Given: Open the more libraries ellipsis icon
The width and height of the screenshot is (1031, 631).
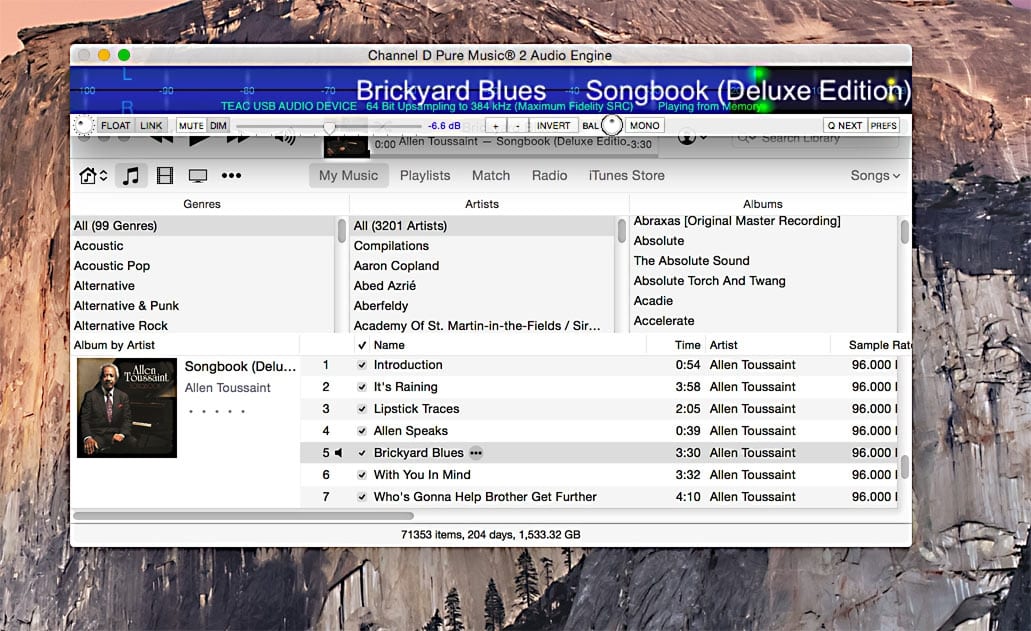Looking at the screenshot, I should coord(231,175).
